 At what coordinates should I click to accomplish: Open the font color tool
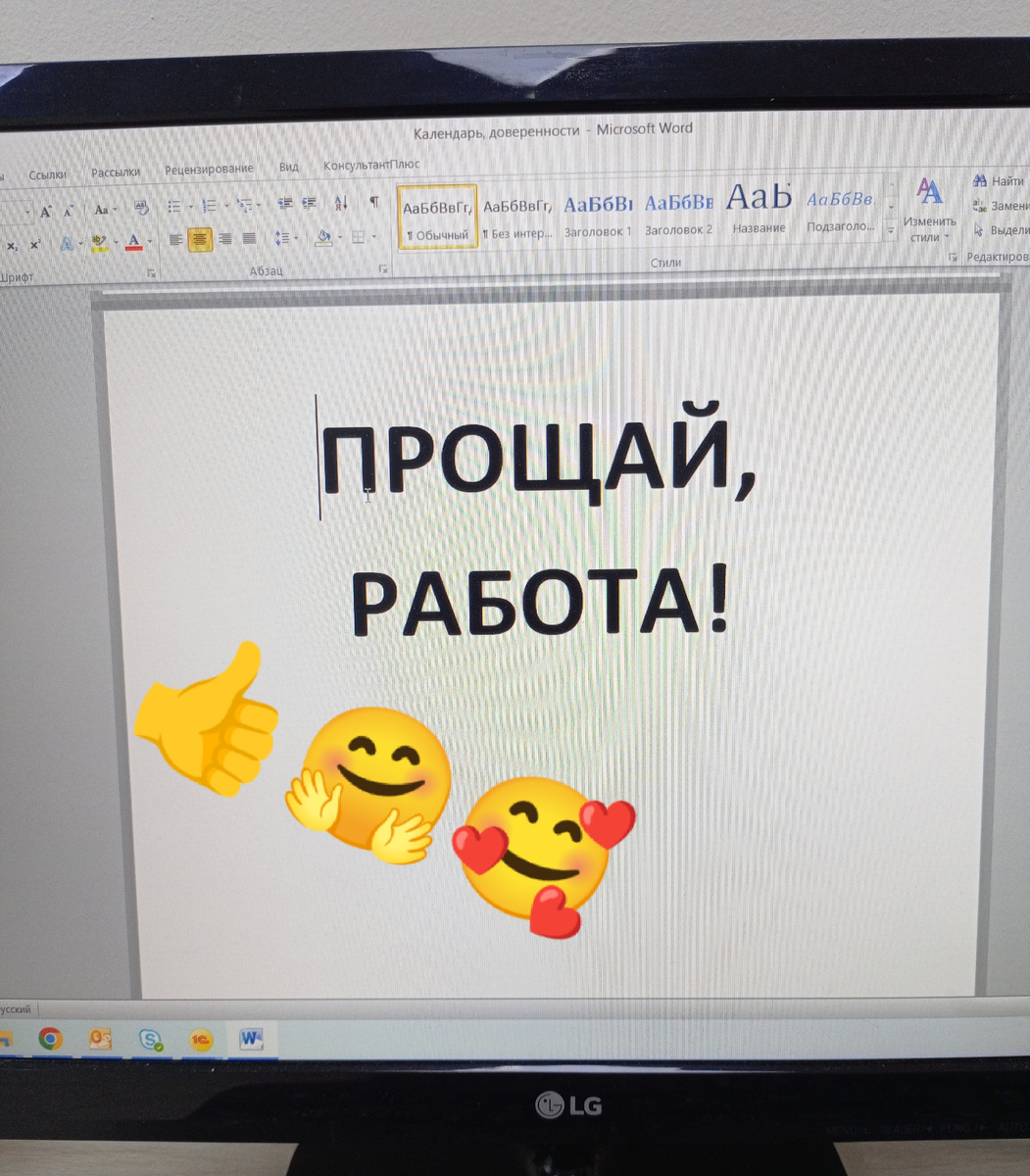tap(133, 240)
